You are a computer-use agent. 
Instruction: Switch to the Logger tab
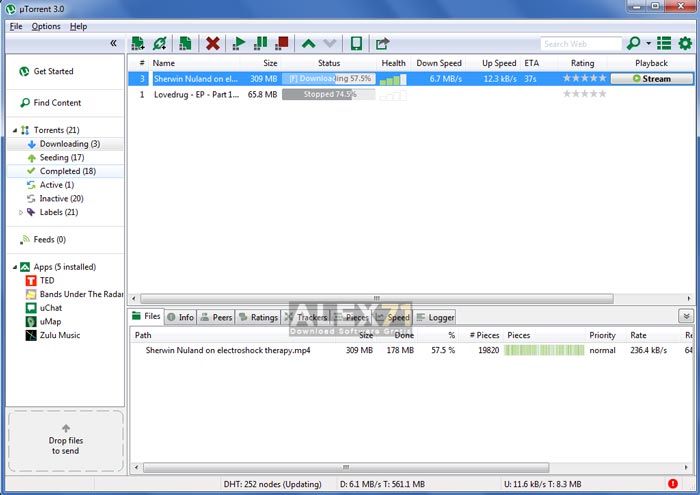pyautogui.click(x=435, y=317)
